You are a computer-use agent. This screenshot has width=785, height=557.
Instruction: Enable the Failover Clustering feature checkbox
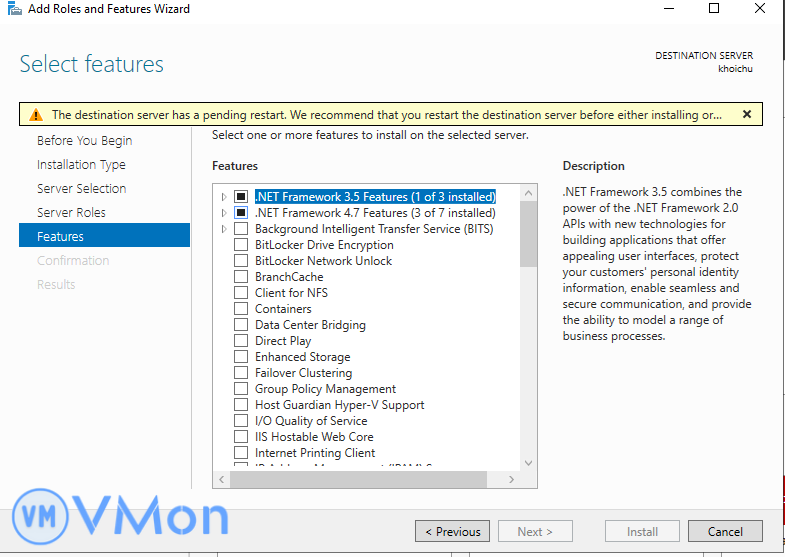click(x=241, y=373)
